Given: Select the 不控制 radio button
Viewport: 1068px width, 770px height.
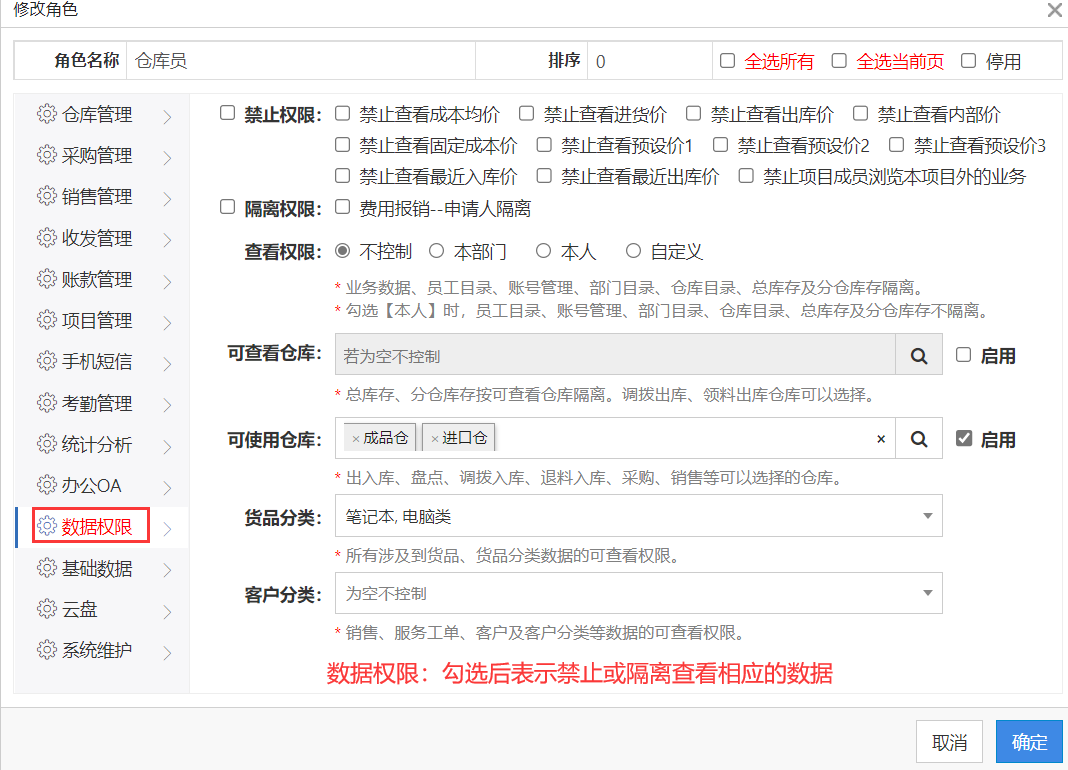Looking at the screenshot, I should (x=343, y=251).
